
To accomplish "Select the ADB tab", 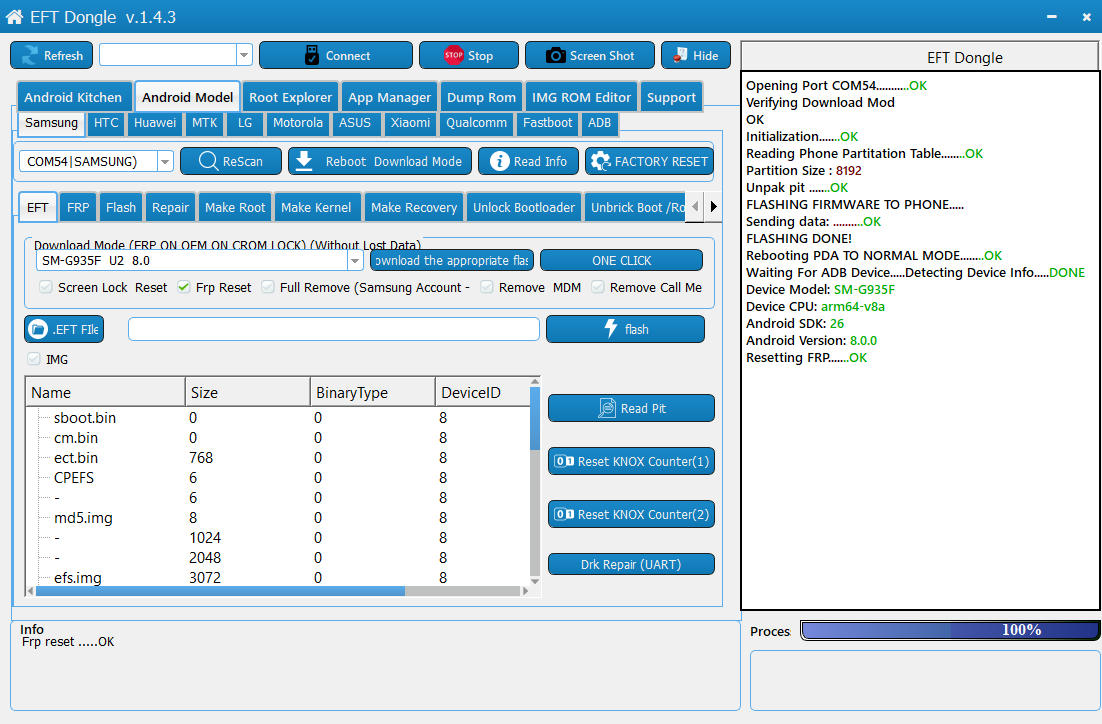I will click(x=599, y=123).
